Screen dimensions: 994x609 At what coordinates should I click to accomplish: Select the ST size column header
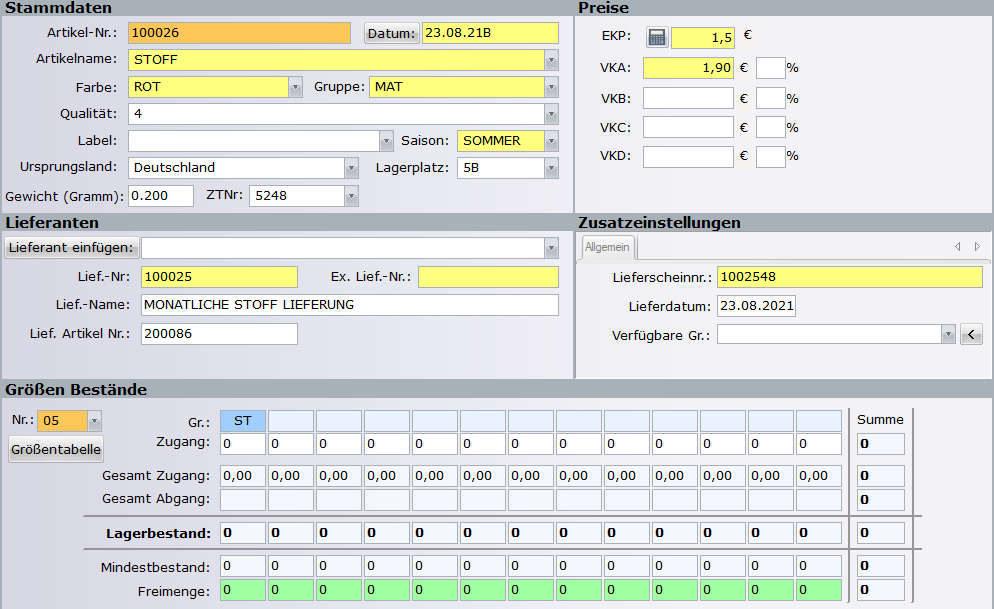[242, 421]
